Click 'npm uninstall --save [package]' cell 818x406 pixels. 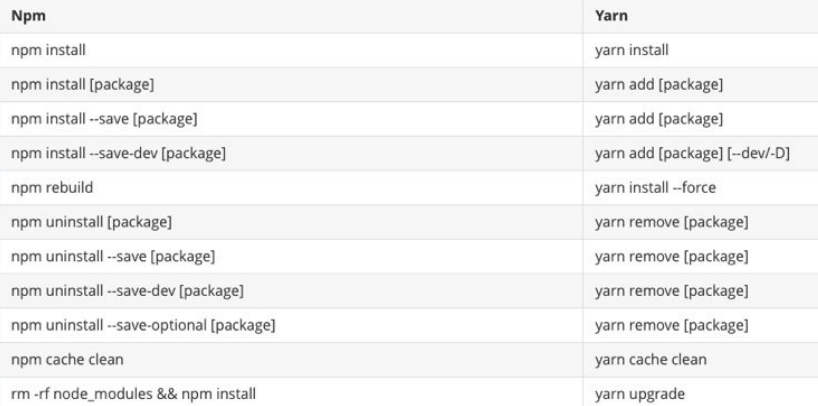(x=291, y=256)
